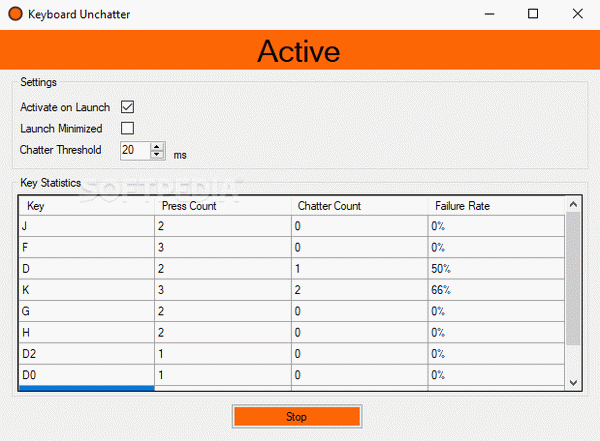
Task: Sort table by Chatter Count column header
Action: 360,206
